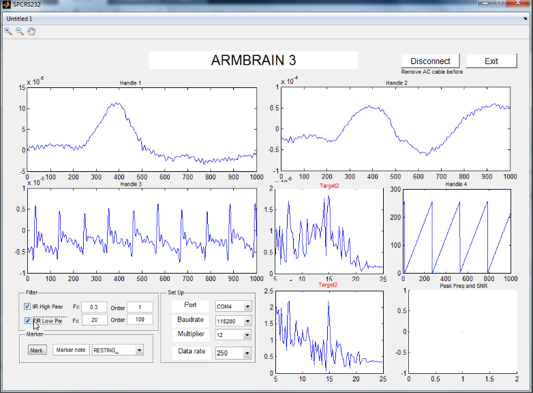Click the Low Pass Order field 100
This screenshot has height=393, width=533.
click(140, 320)
